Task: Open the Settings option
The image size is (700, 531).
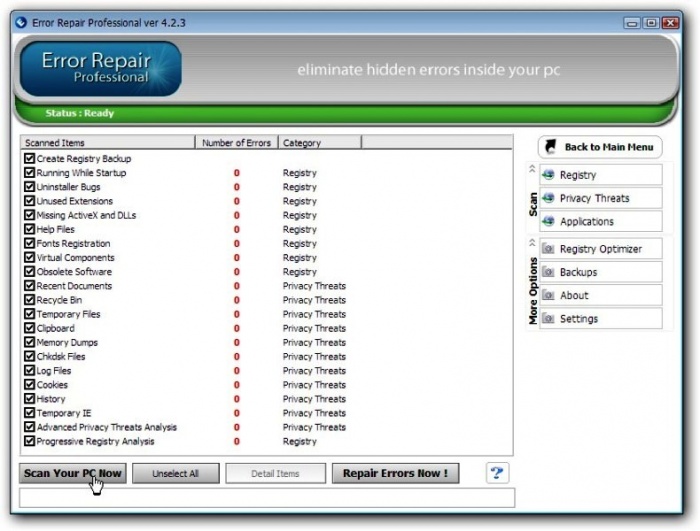Action: coord(601,318)
